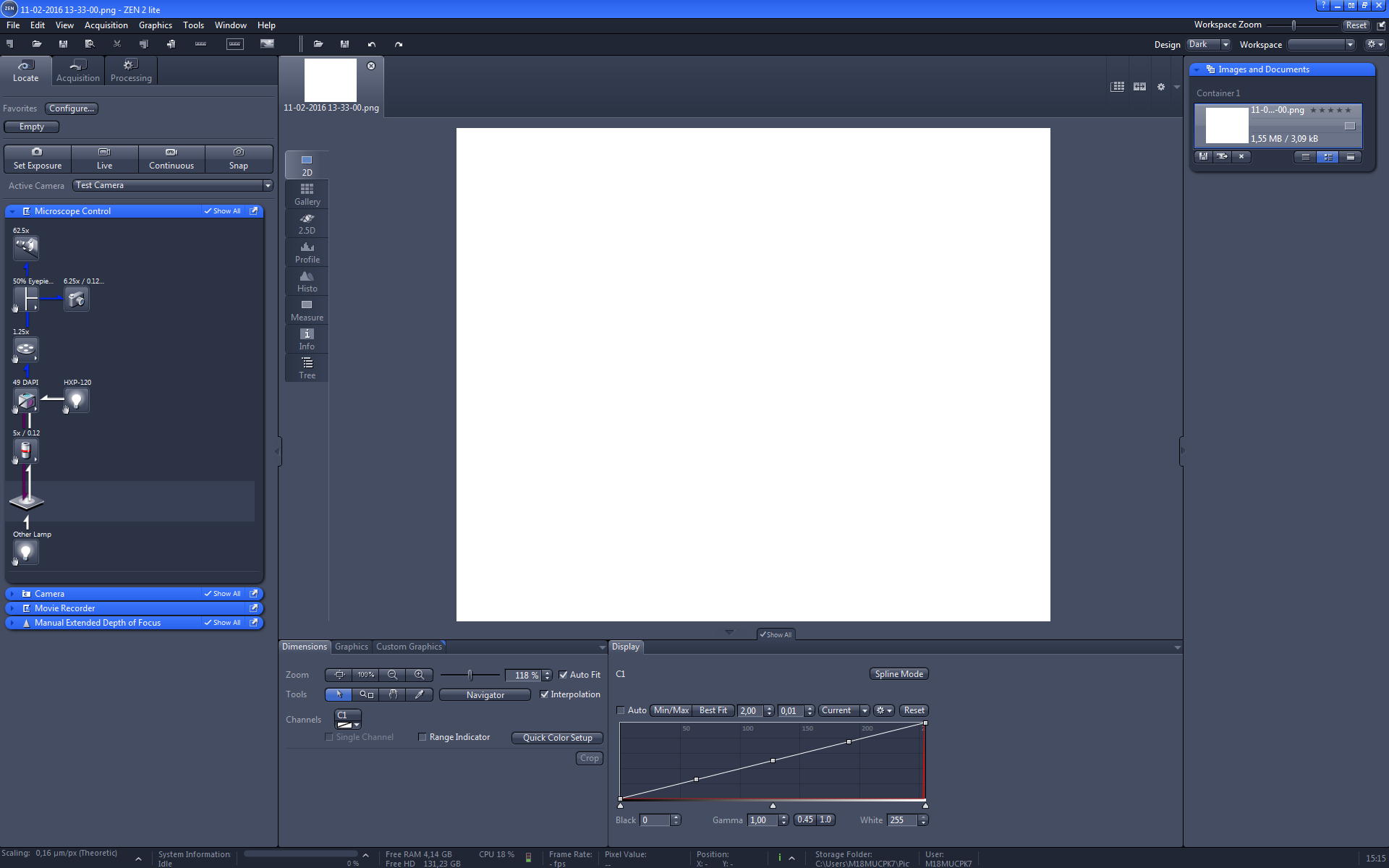Adjust the Workspace Zoom slider
1389x868 pixels.
[1293, 24]
